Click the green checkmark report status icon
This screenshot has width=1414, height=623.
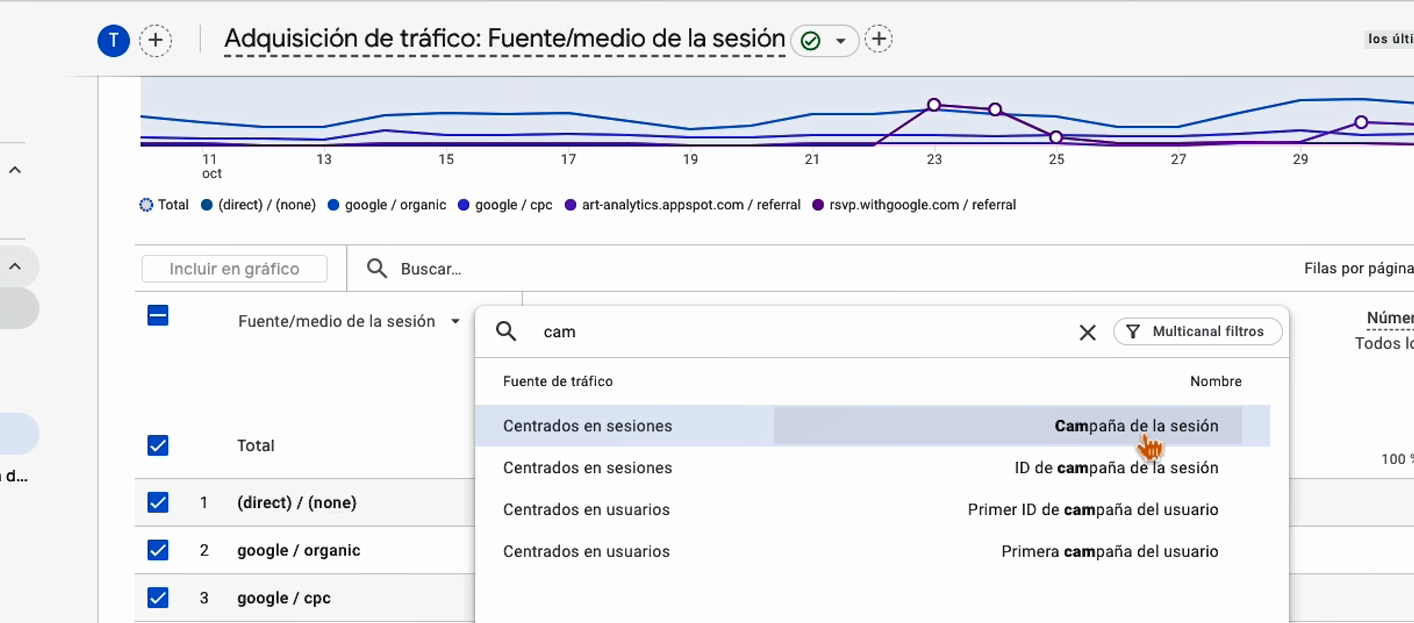pos(811,41)
